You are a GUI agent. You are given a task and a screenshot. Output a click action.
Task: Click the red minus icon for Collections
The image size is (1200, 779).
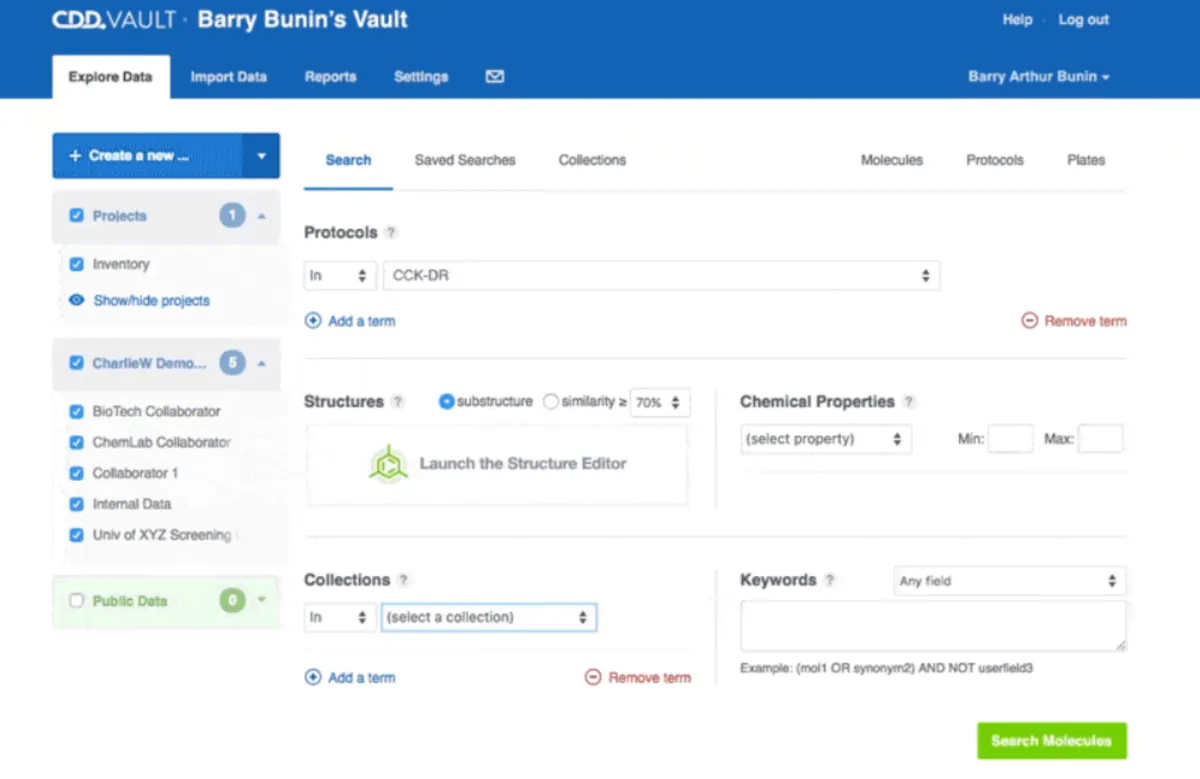[593, 678]
